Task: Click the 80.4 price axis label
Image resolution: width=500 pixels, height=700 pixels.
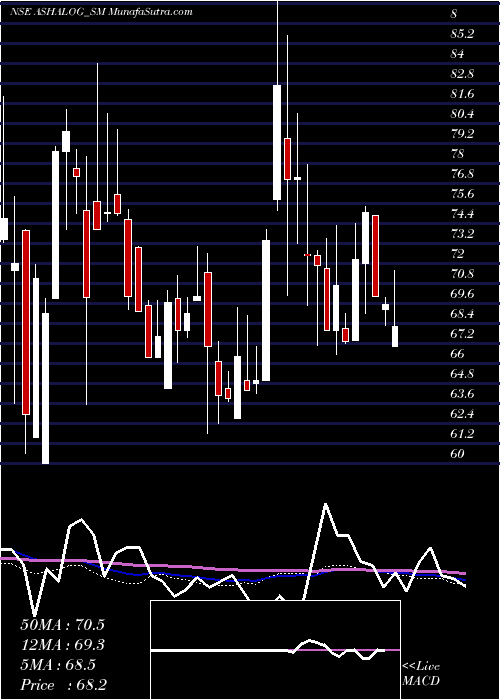Action: pyautogui.click(x=462, y=114)
